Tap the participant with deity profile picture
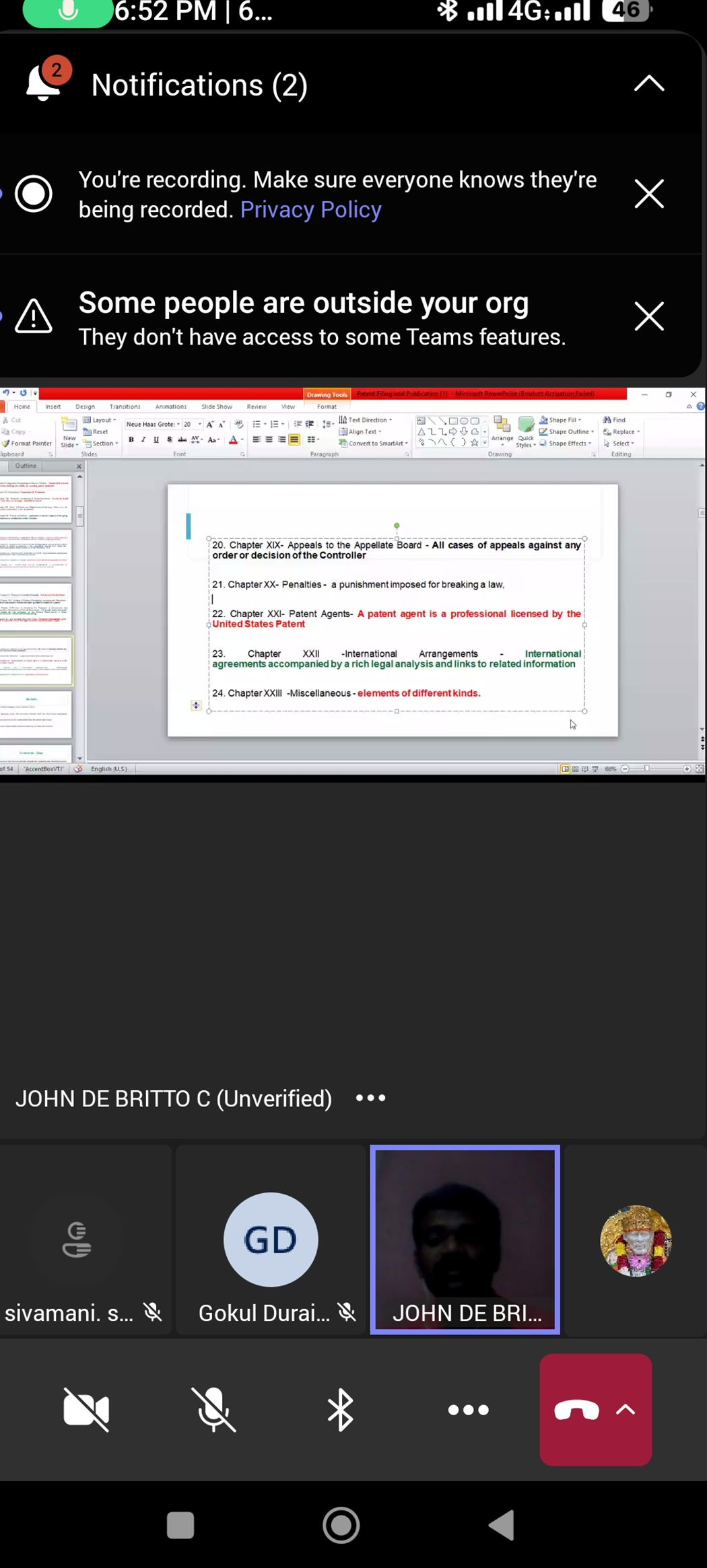Image resolution: width=707 pixels, height=1568 pixels. [635, 1240]
